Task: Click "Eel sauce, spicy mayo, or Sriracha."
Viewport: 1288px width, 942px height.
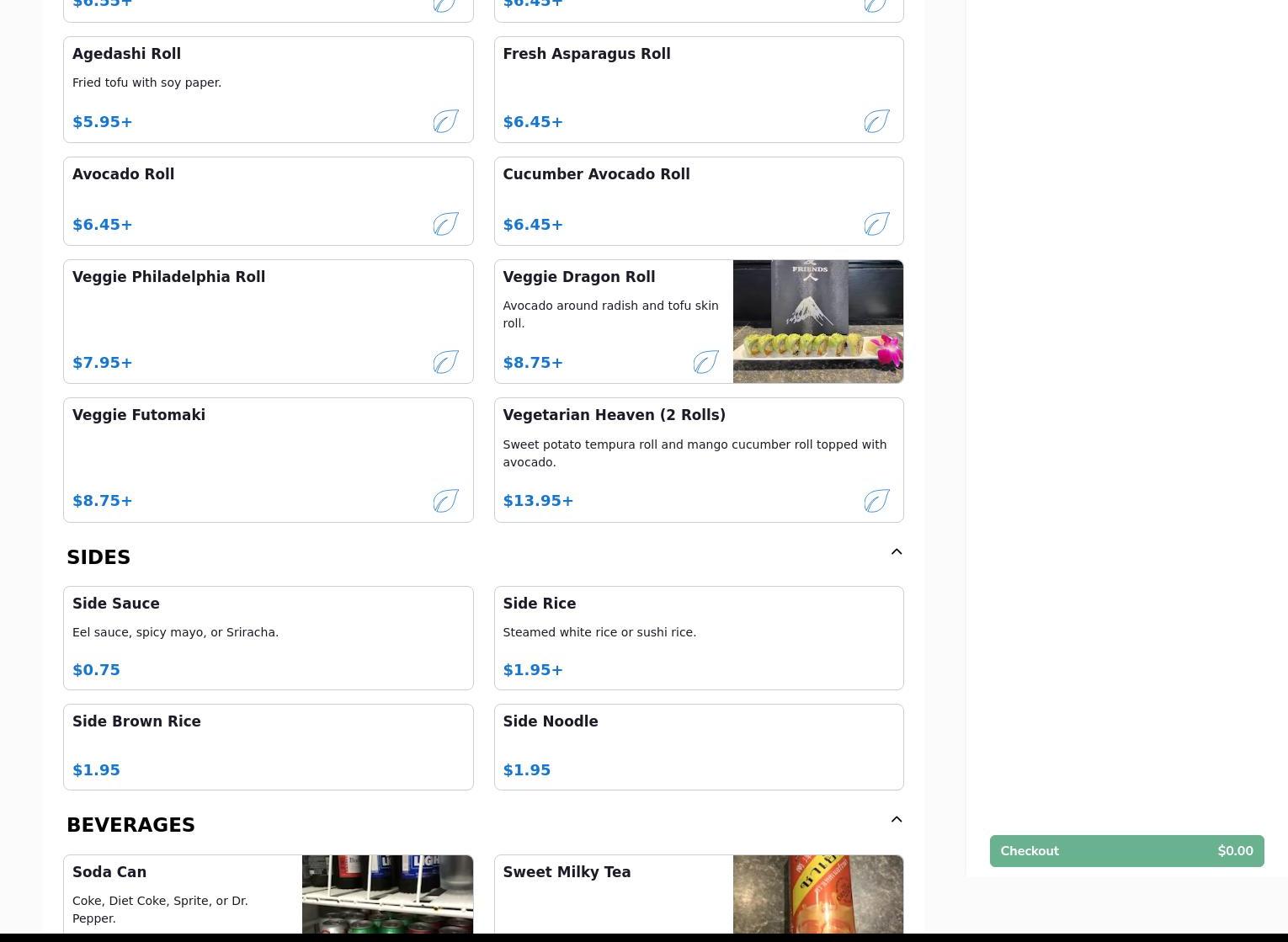Action: (x=175, y=632)
